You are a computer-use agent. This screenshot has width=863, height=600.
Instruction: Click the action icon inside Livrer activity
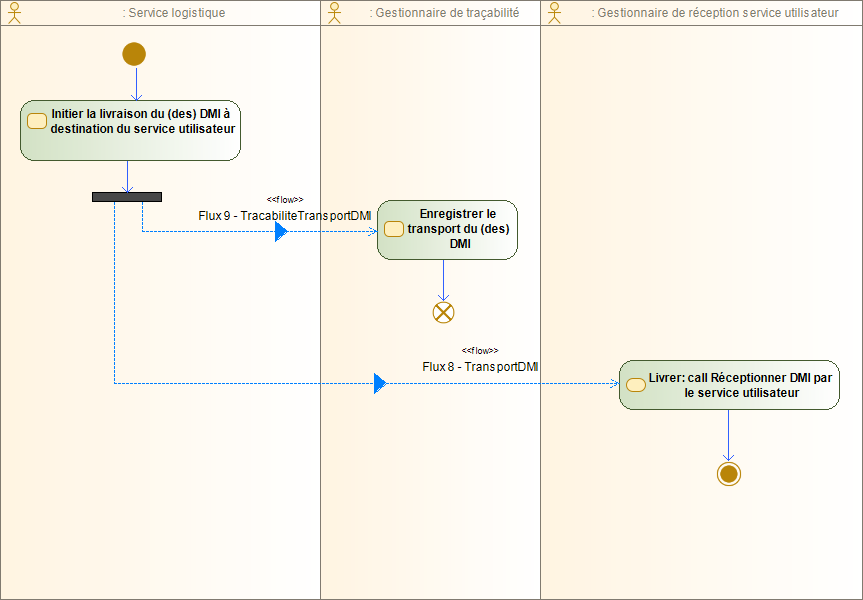click(636, 384)
